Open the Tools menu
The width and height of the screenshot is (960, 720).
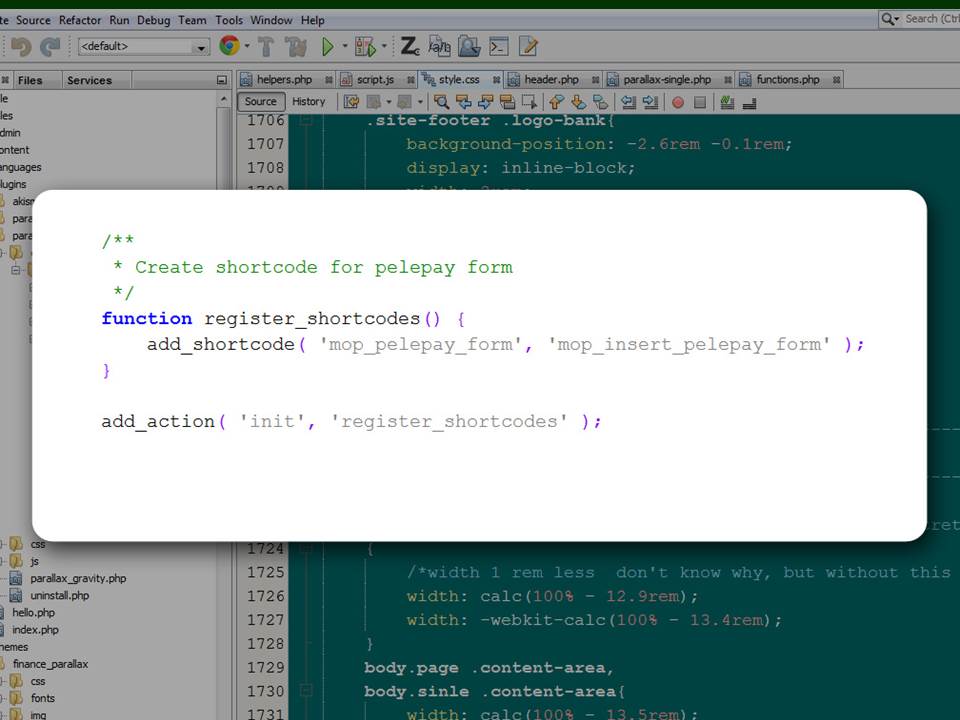coord(229,20)
